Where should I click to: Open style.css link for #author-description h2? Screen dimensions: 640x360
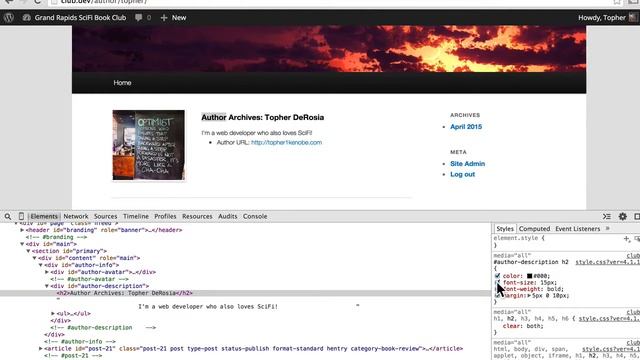[x=608, y=262]
